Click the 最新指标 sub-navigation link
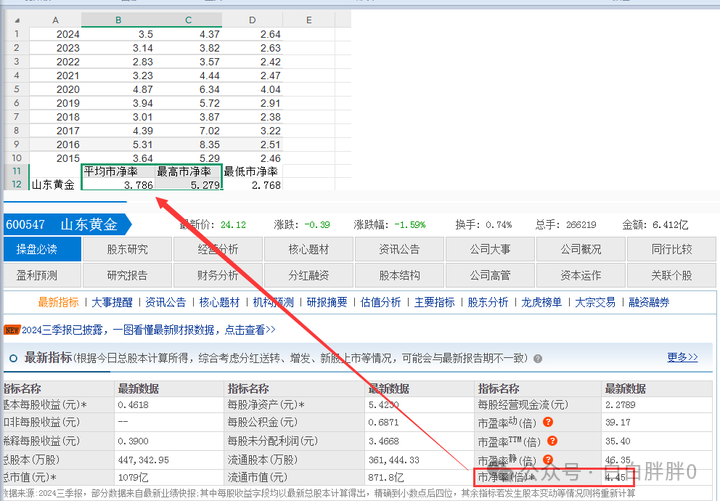This screenshot has height=501, width=720. [58, 302]
